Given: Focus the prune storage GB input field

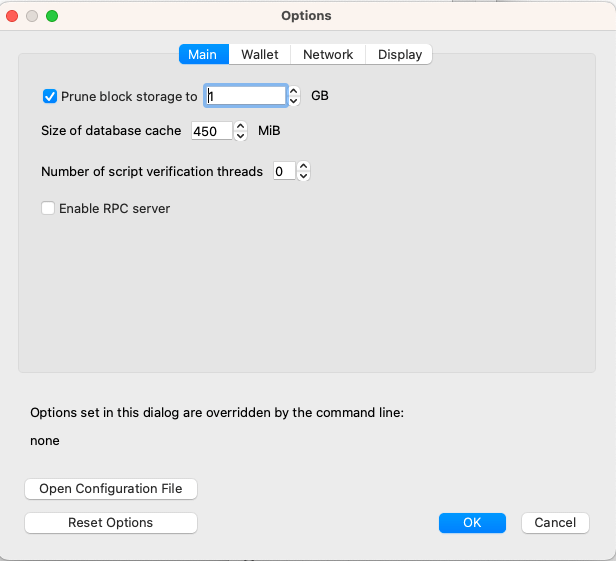Looking at the screenshot, I should (246, 96).
